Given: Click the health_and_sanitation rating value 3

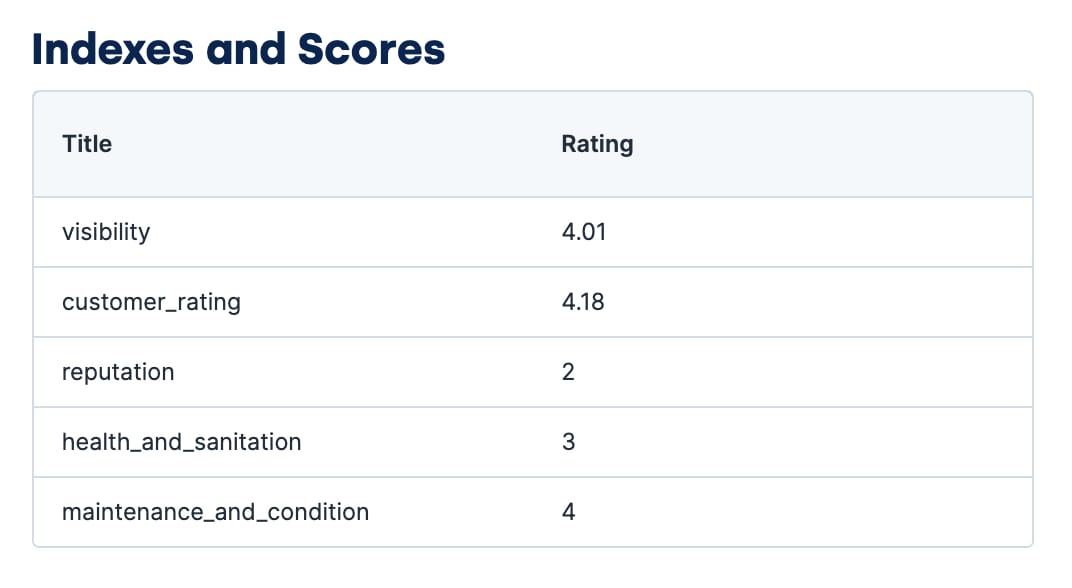Looking at the screenshot, I should tap(568, 442).
